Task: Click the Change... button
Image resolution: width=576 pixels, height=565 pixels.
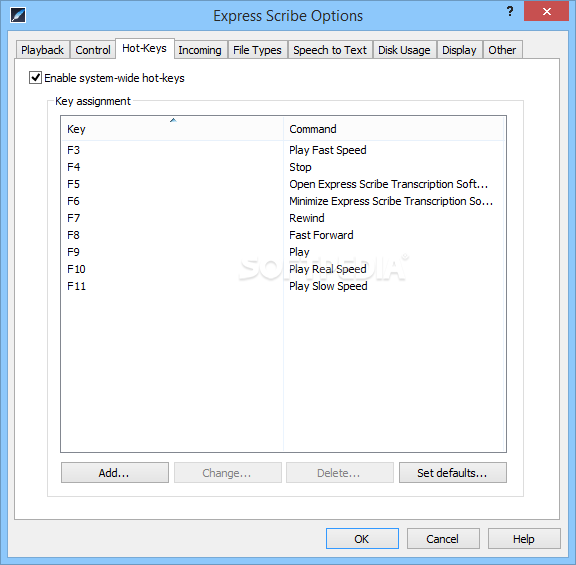Action: point(227,473)
